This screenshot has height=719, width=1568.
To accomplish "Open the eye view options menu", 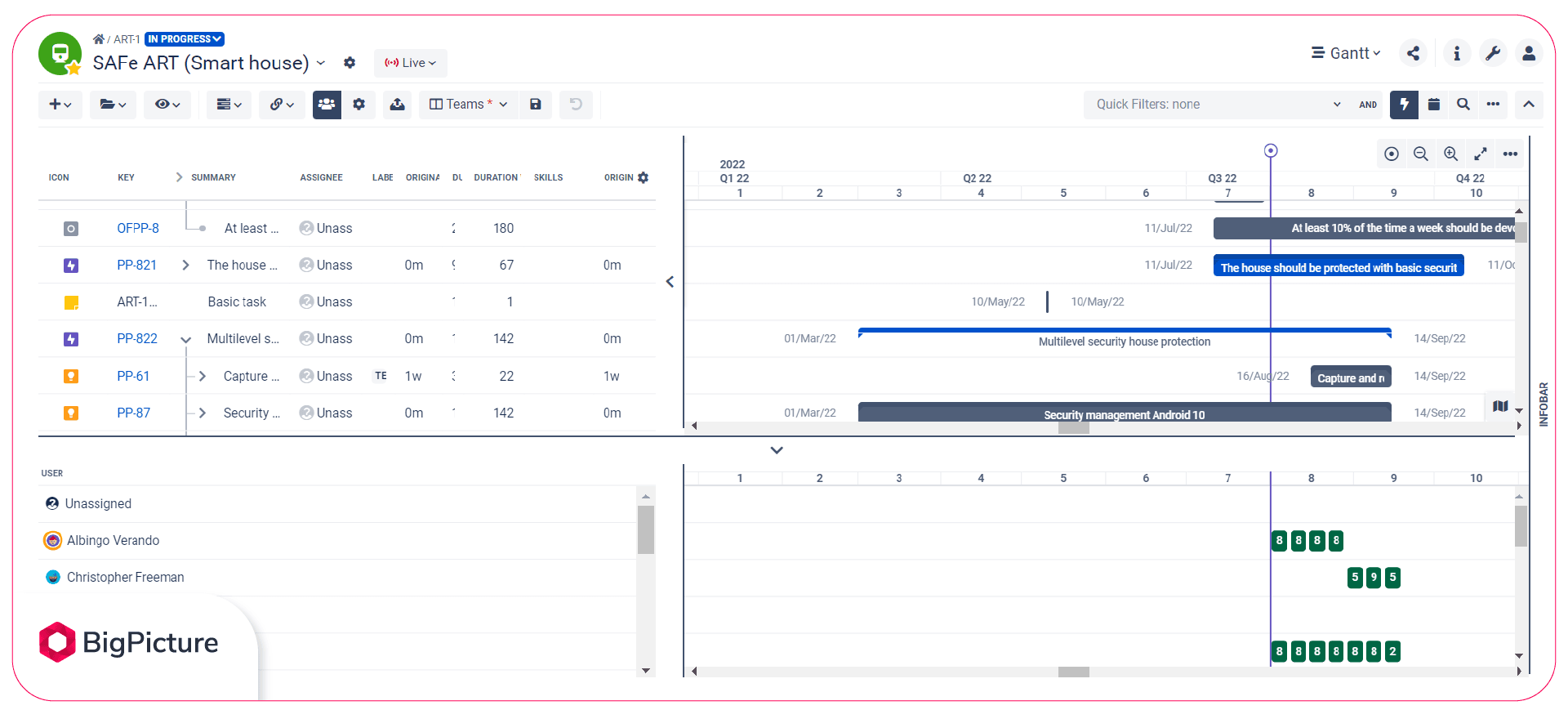I will point(167,105).
